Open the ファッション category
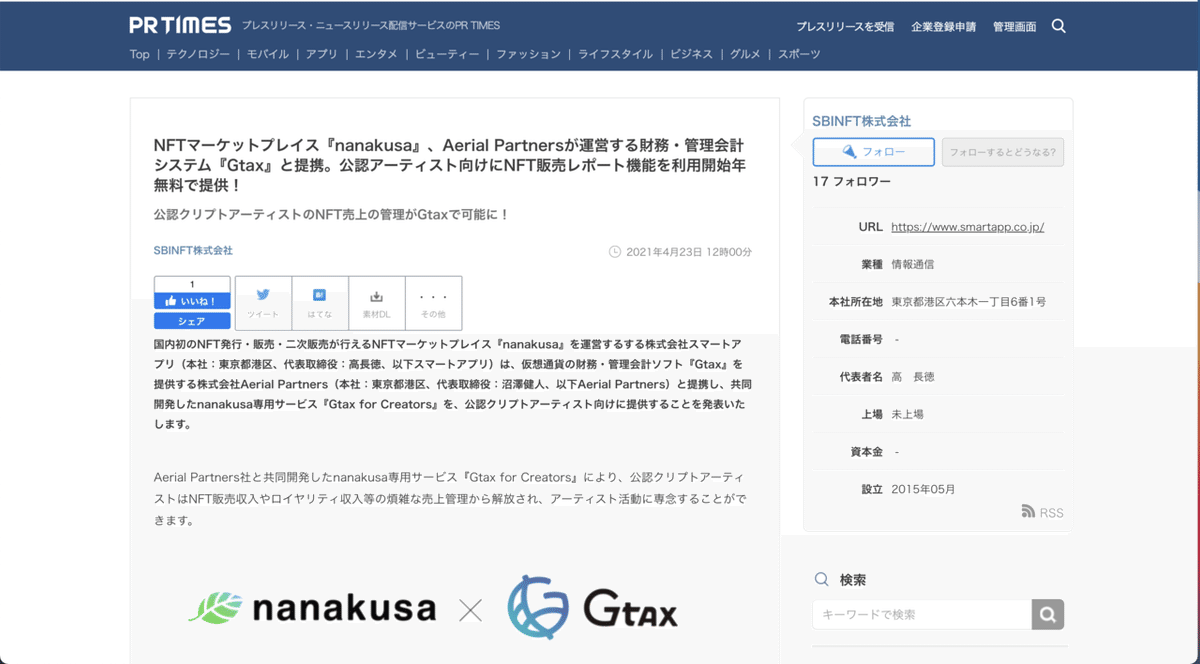1200x664 pixels. tap(529, 54)
